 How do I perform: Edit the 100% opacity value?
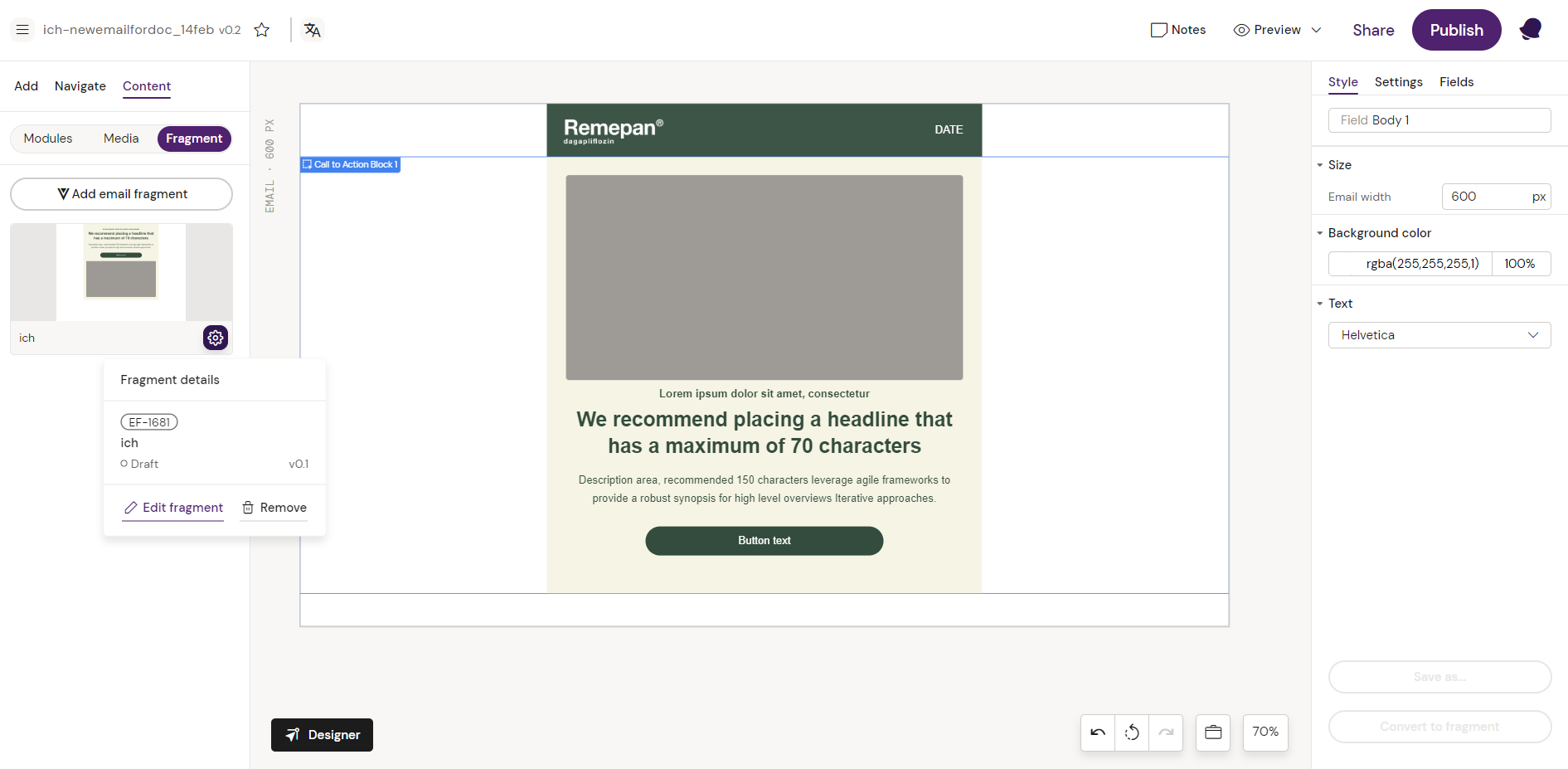pos(1521,264)
